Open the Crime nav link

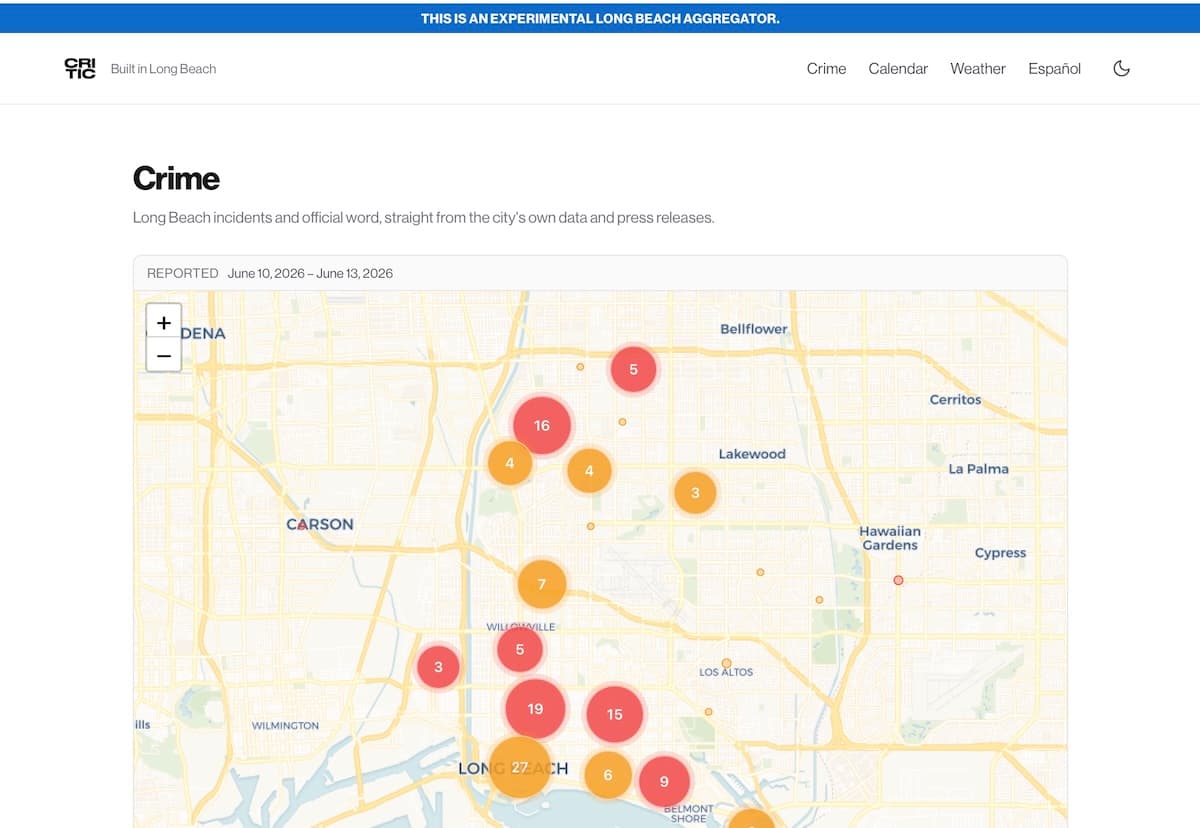point(826,68)
